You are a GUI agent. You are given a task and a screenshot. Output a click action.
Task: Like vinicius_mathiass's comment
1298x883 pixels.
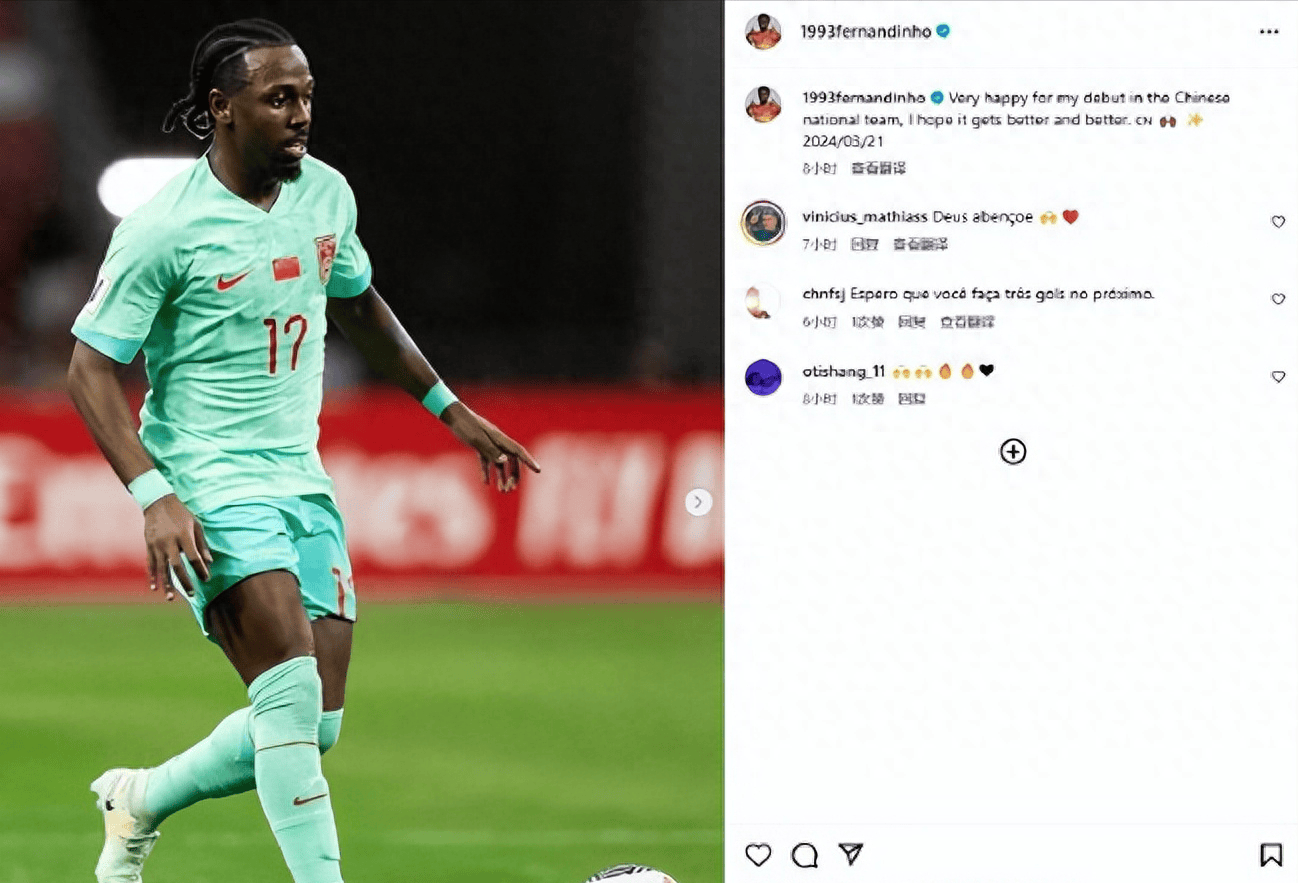point(1278,222)
